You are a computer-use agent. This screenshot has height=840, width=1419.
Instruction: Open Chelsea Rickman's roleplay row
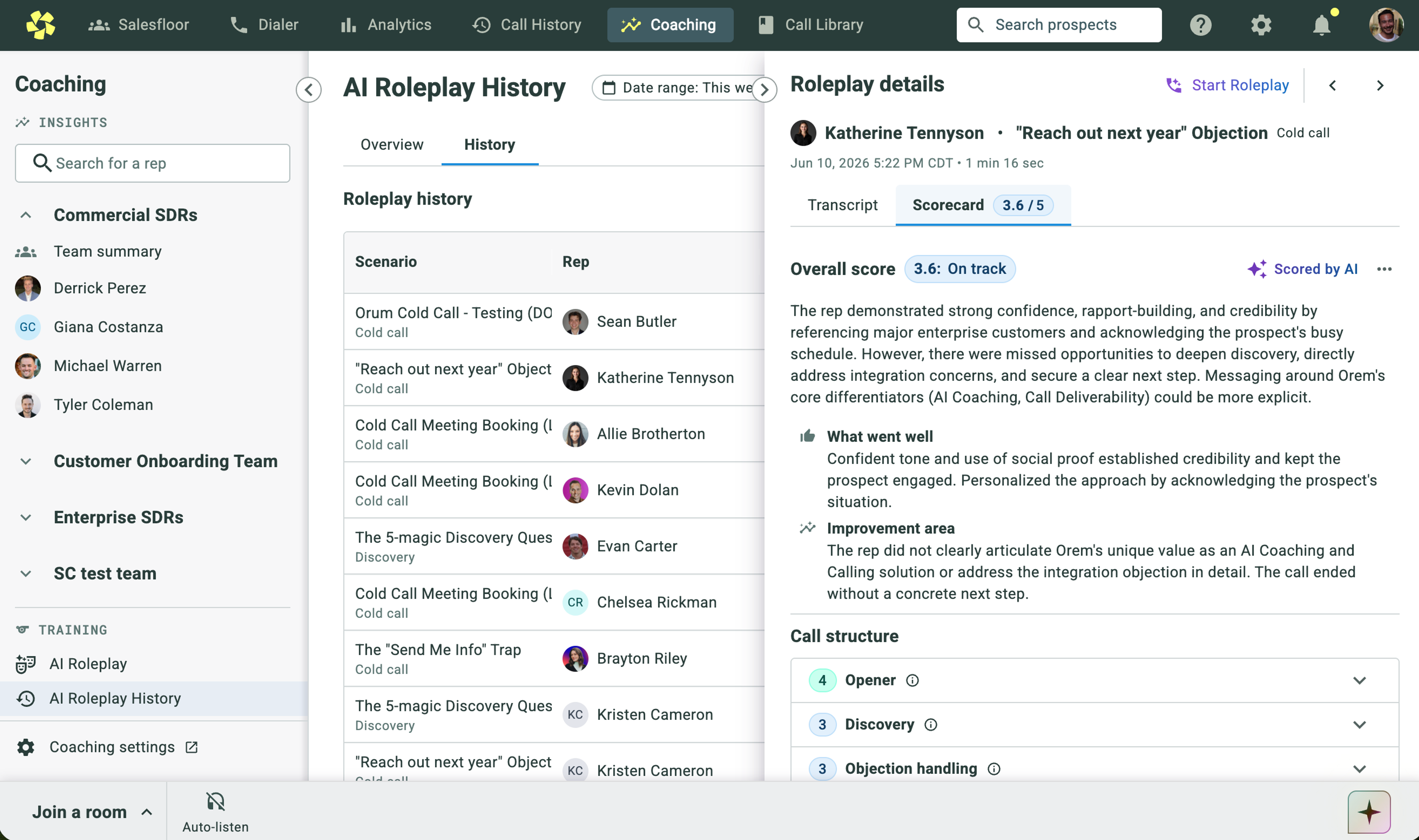[x=554, y=602]
